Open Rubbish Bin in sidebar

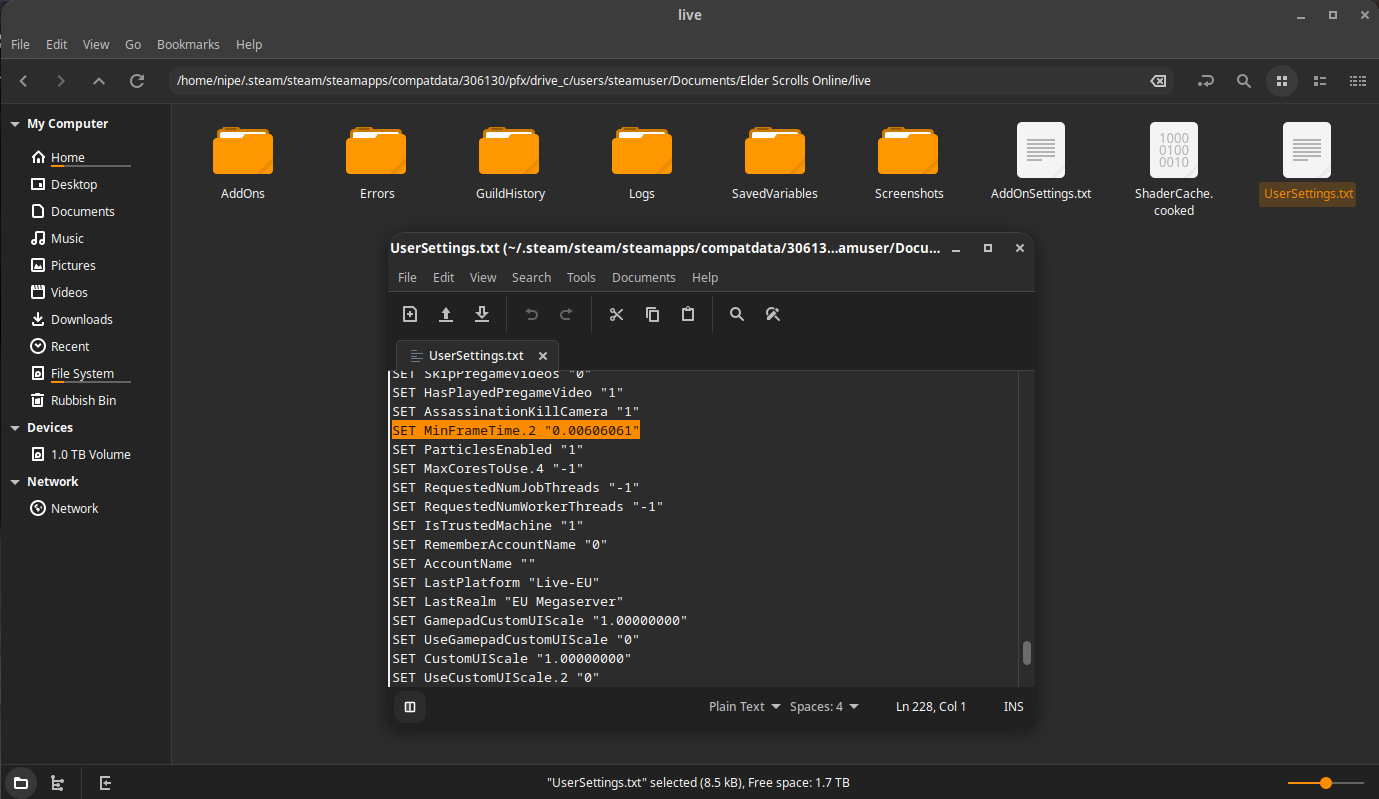[86, 401]
